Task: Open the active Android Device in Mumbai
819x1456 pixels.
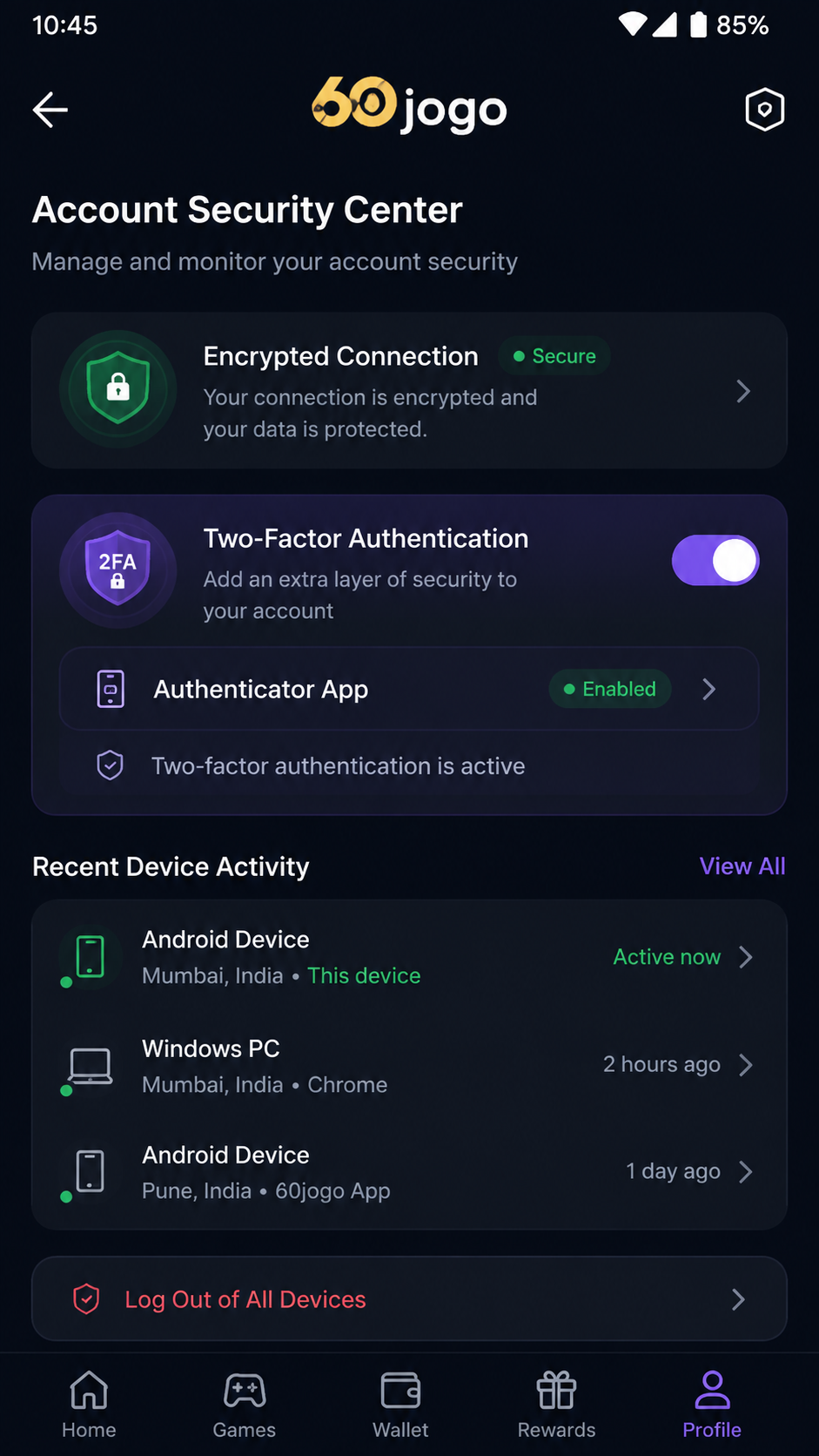Action: (409, 957)
